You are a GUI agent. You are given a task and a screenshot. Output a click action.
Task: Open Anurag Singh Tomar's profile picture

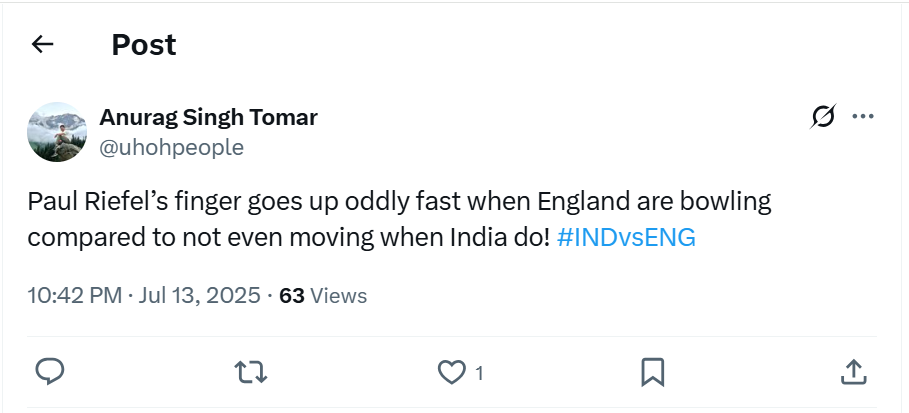[x=56, y=131]
